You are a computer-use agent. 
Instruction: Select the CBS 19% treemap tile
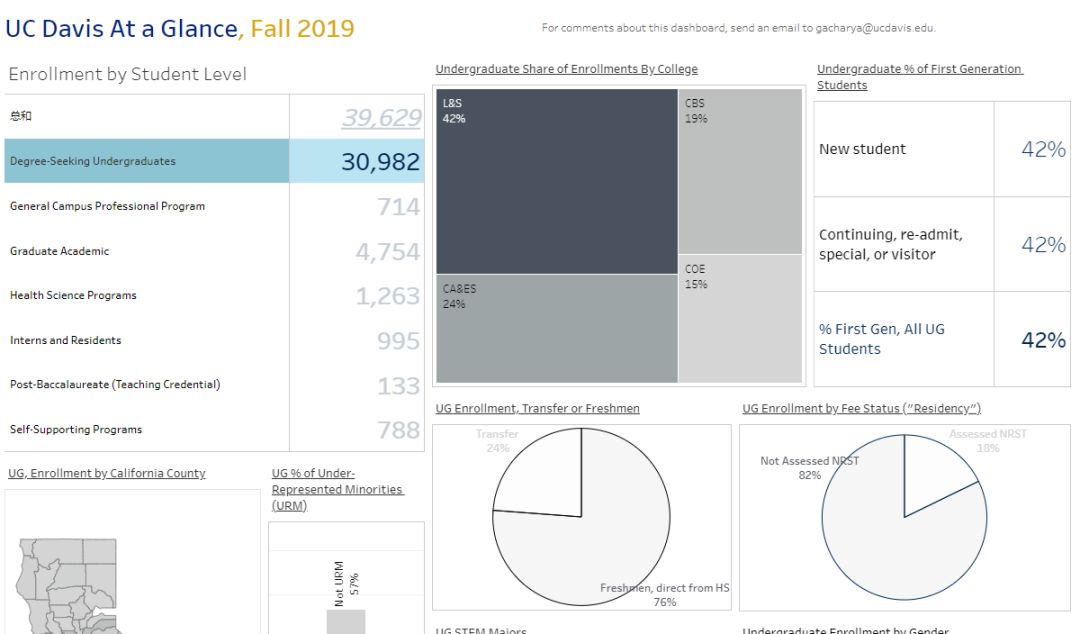740,172
